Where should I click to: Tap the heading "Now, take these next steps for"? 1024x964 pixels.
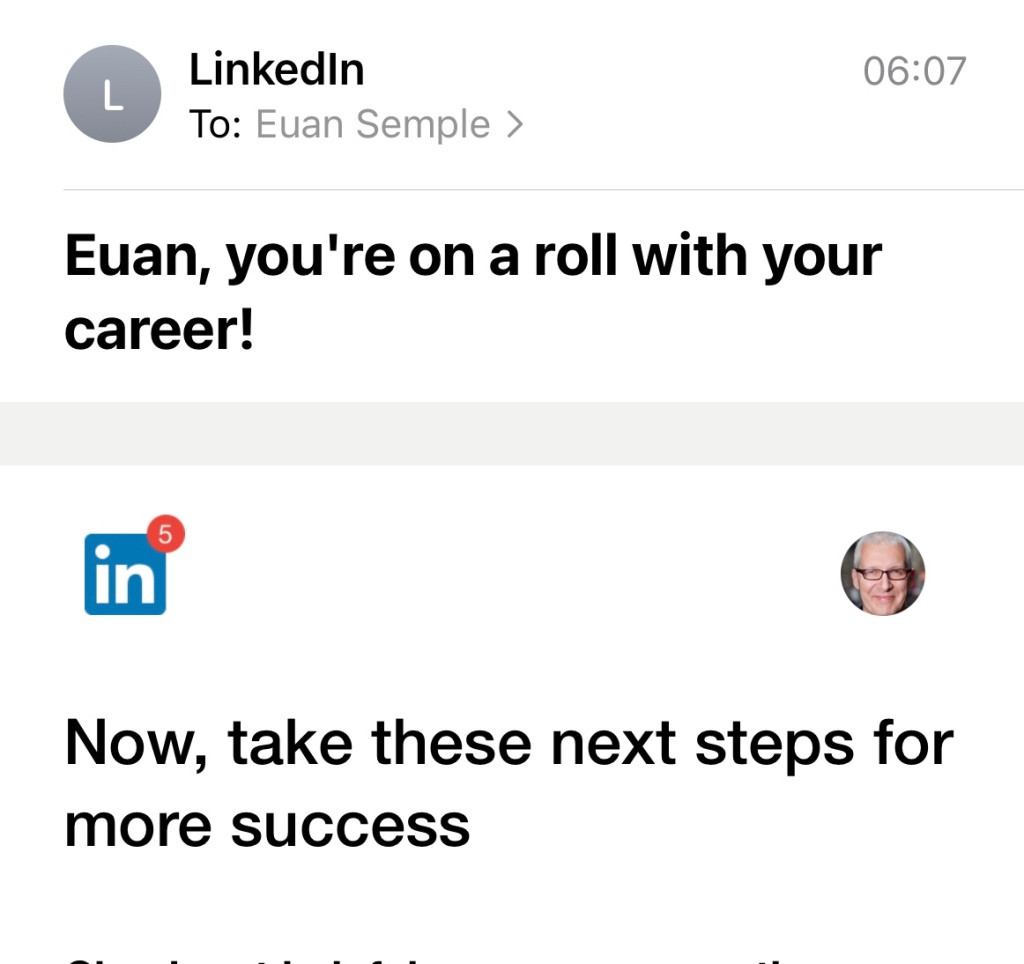click(509, 743)
